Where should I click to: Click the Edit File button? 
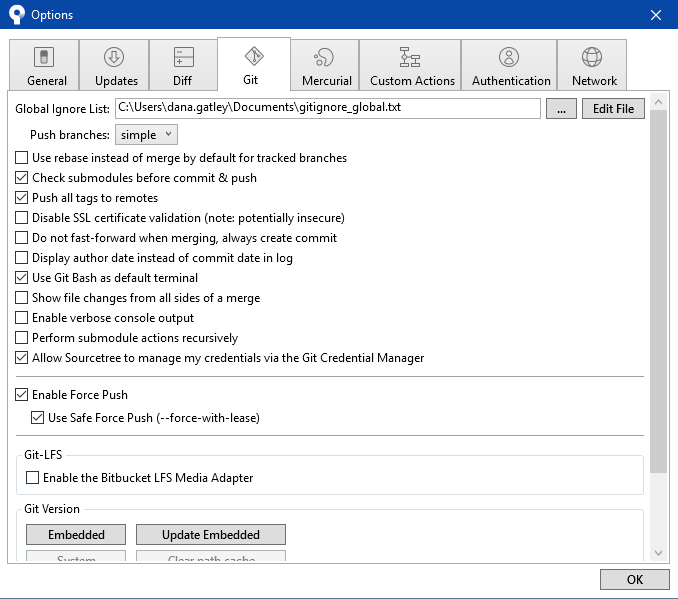(x=613, y=109)
